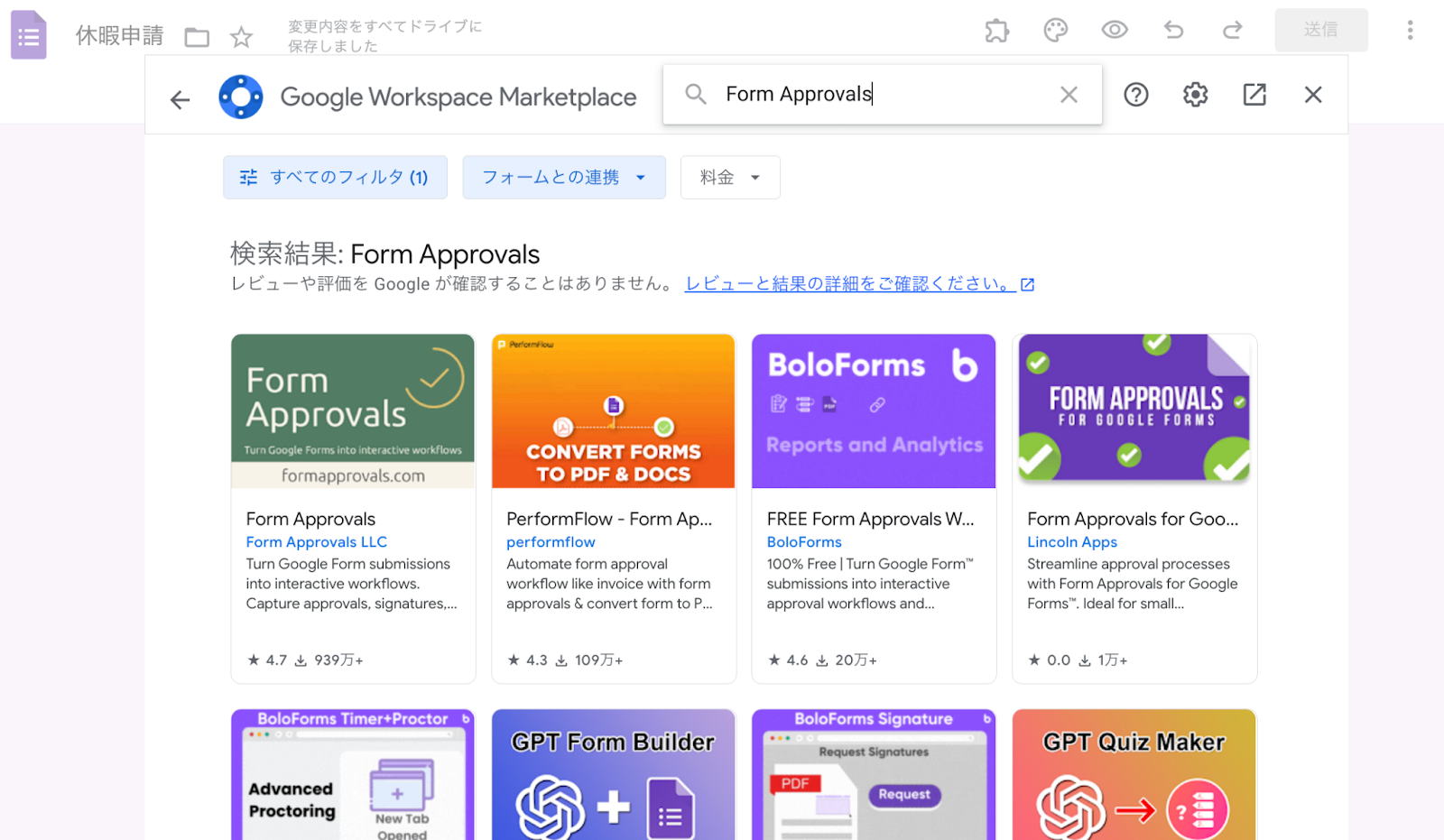Open the Marketplace help icon

(1136, 95)
